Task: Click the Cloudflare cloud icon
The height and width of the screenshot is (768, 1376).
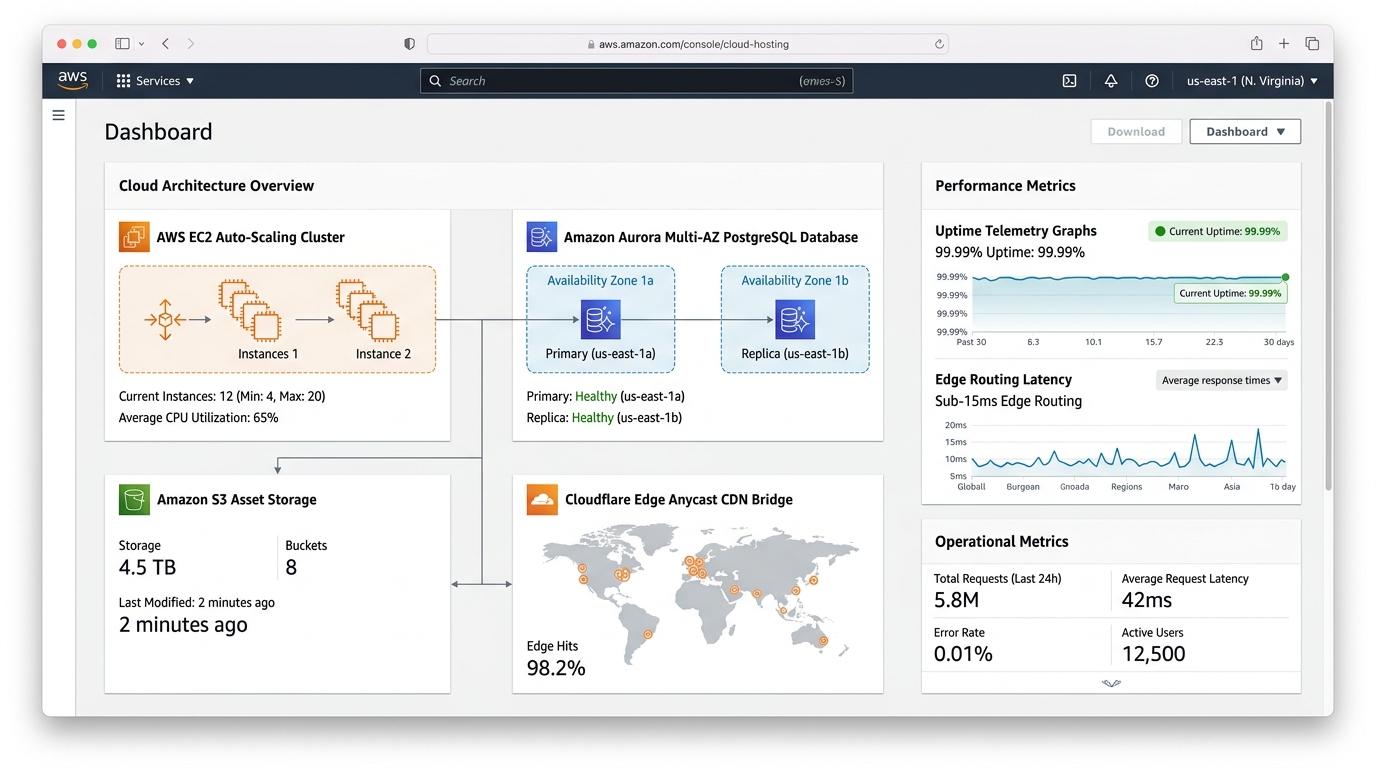Action: coord(542,499)
